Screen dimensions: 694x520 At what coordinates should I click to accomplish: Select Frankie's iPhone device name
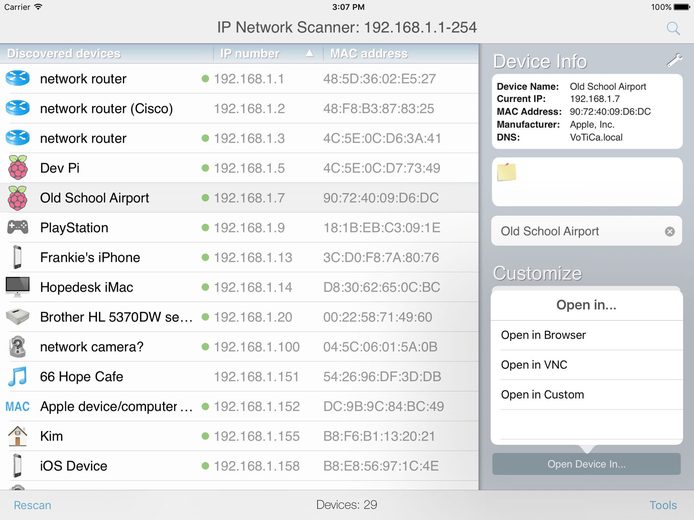90,257
